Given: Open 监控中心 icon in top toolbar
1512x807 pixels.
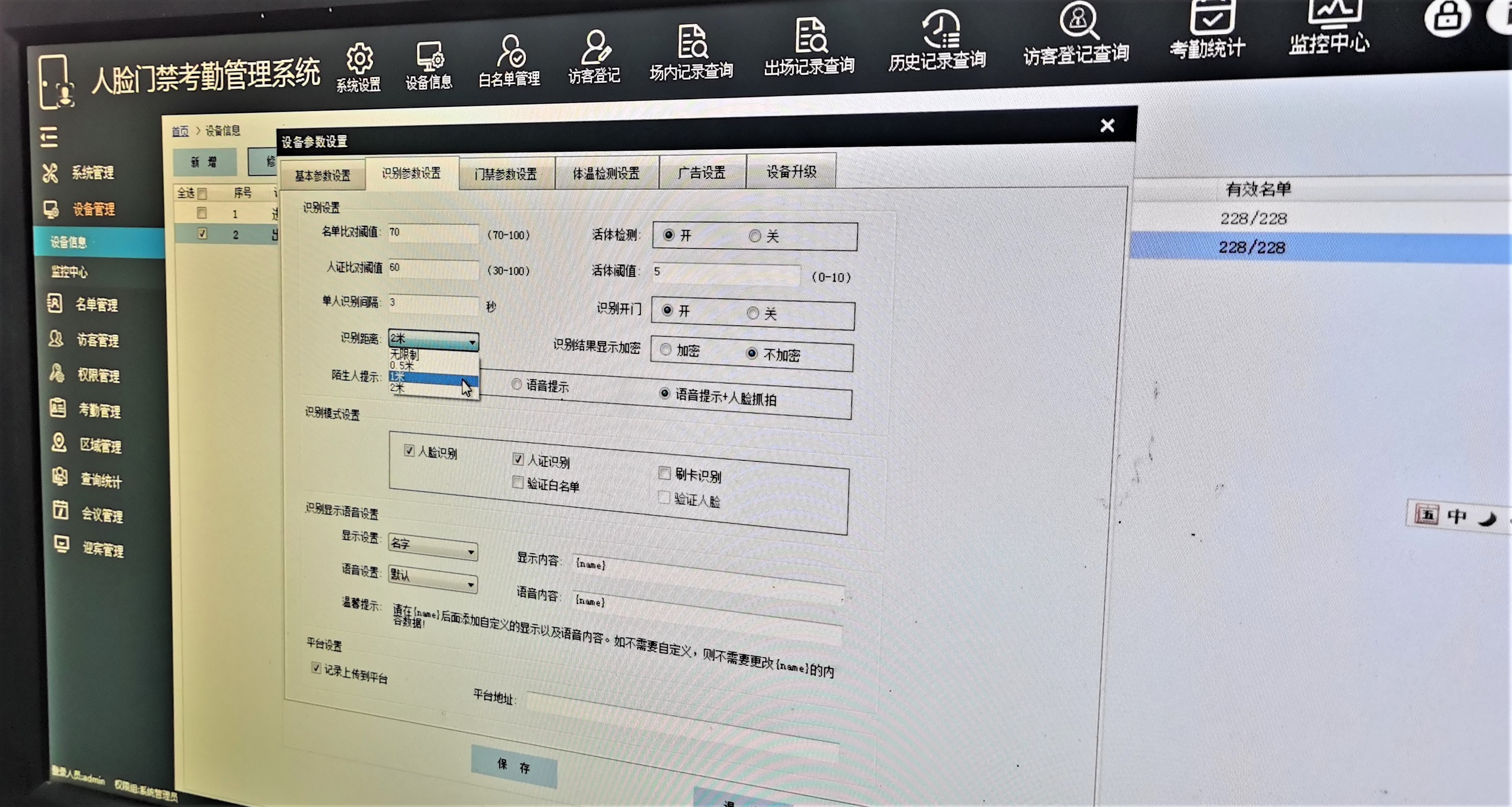Looking at the screenshot, I should (x=1334, y=13).
